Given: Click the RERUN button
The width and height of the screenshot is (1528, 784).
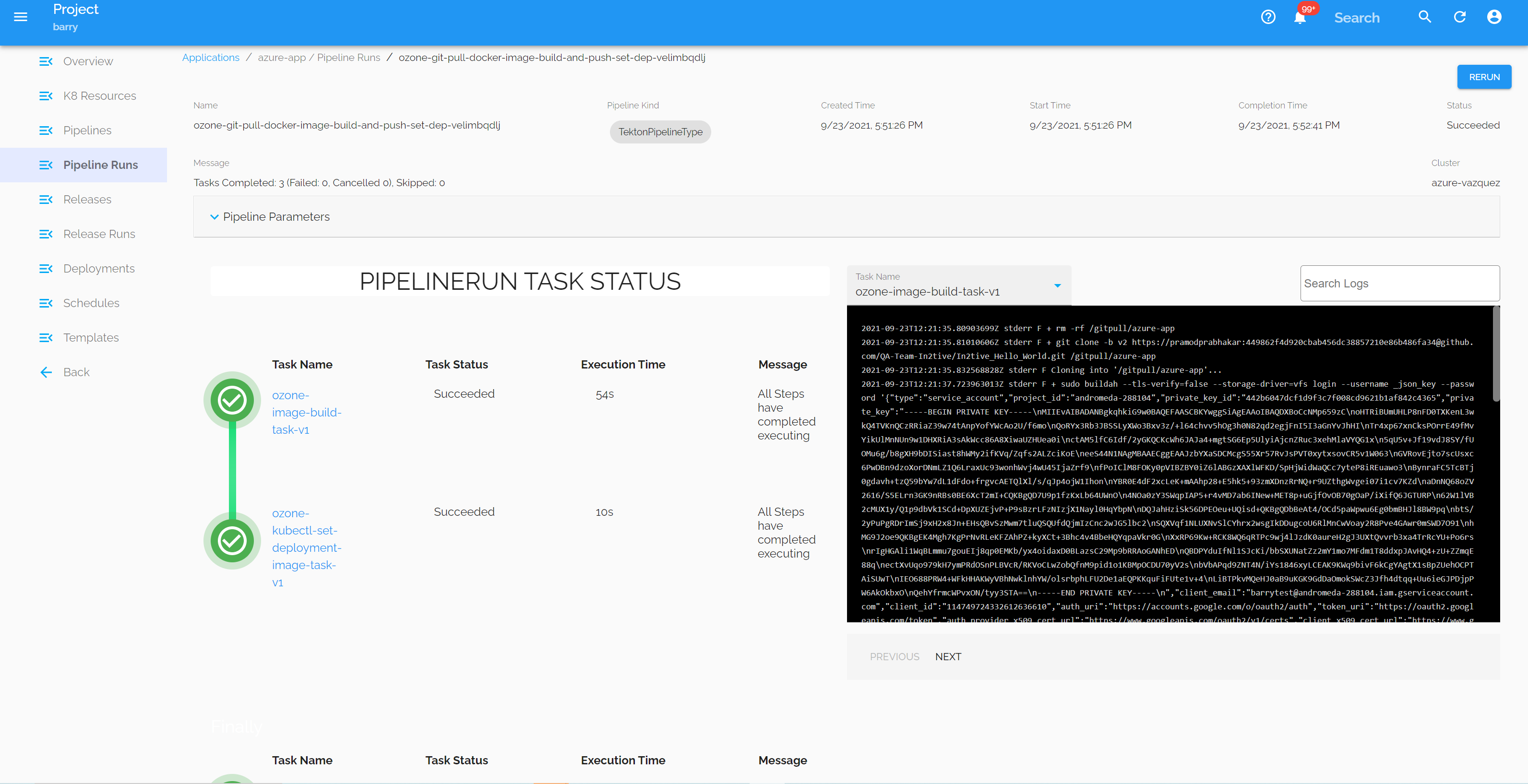Looking at the screenshot, I should pos(1483,77).
